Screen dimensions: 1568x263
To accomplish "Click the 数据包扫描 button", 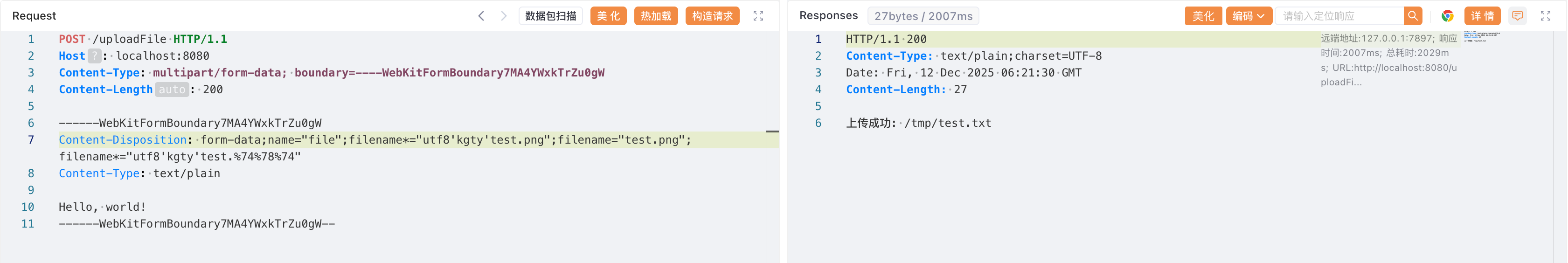I will point(550,16).
